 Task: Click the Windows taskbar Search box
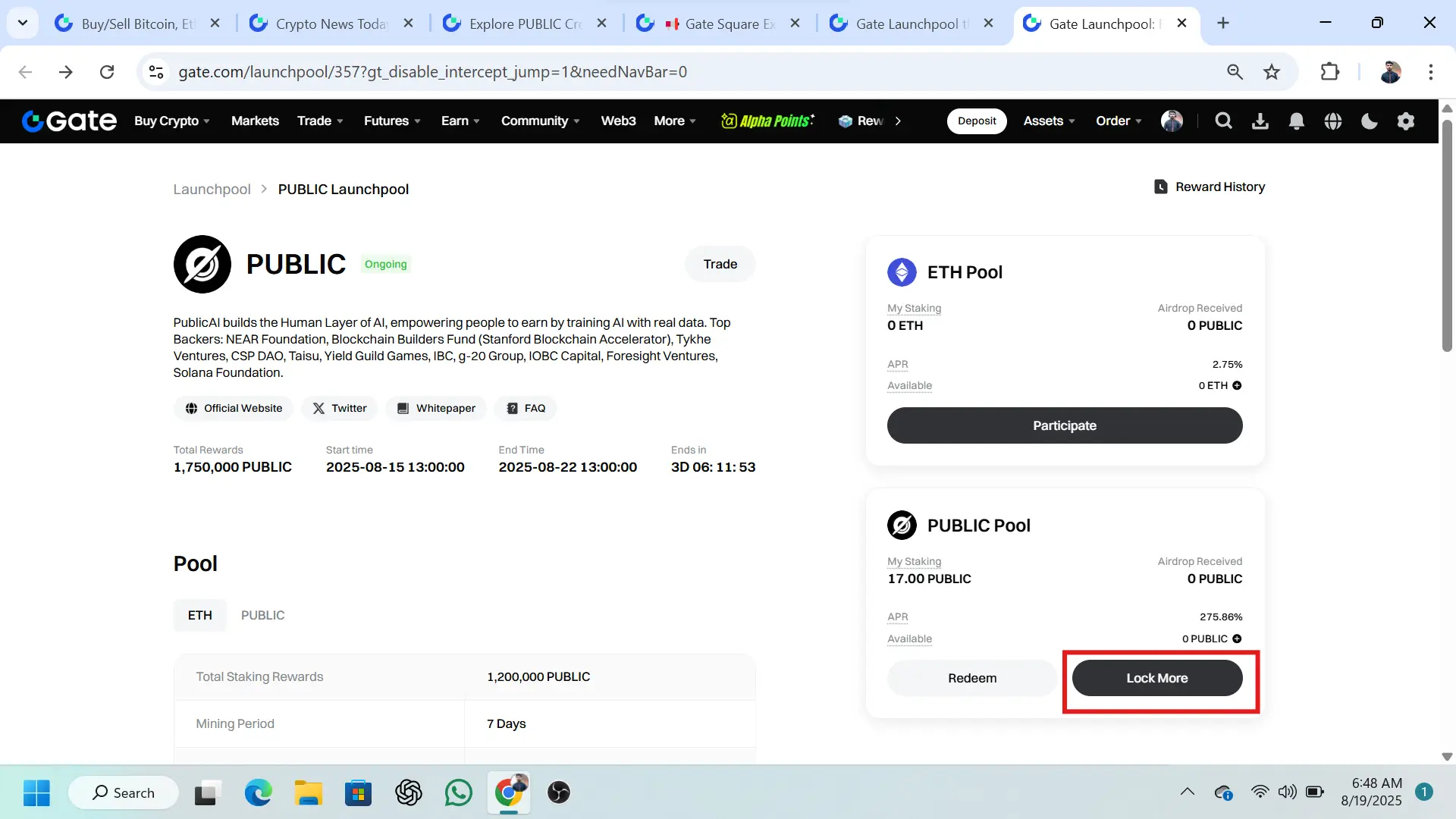tap(124, 792)
